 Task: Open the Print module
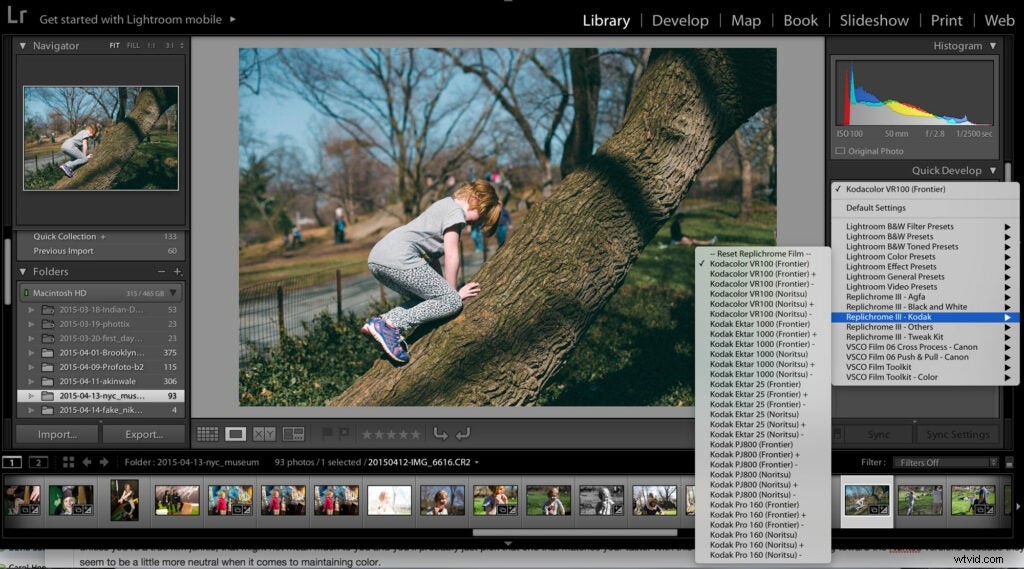point(946,20)
